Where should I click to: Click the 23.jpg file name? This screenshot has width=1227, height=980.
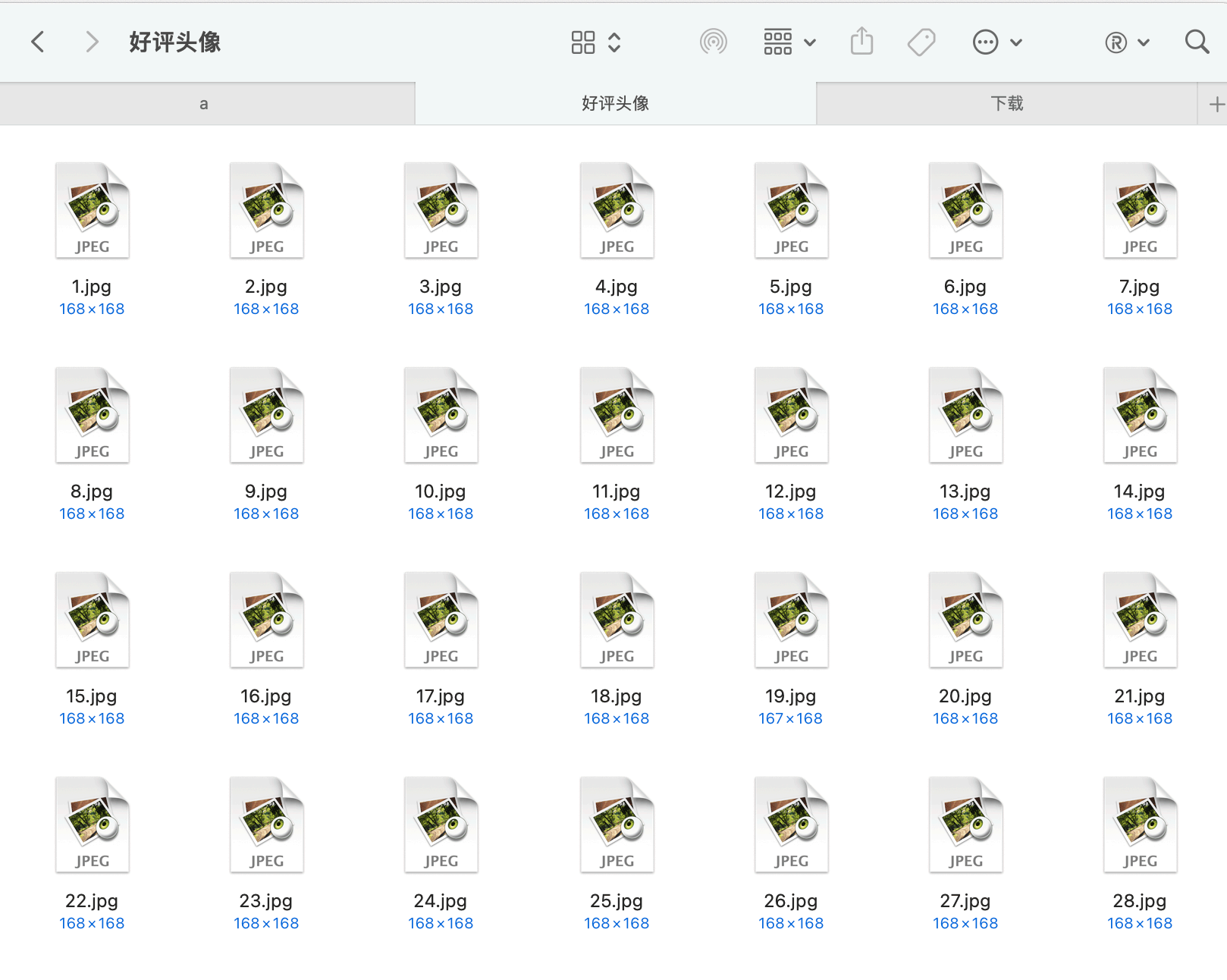(x=266, y=901)
